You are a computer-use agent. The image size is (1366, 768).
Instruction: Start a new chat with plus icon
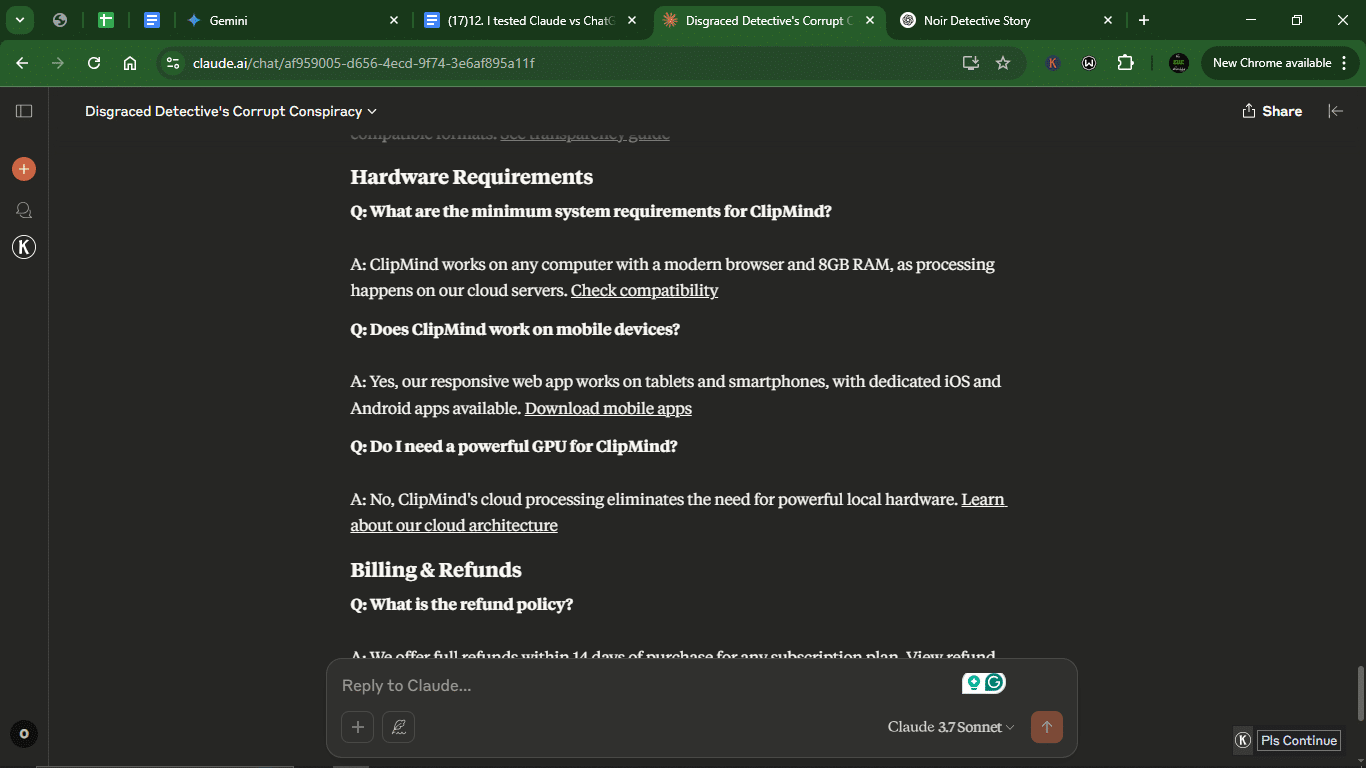pos(24,169)
